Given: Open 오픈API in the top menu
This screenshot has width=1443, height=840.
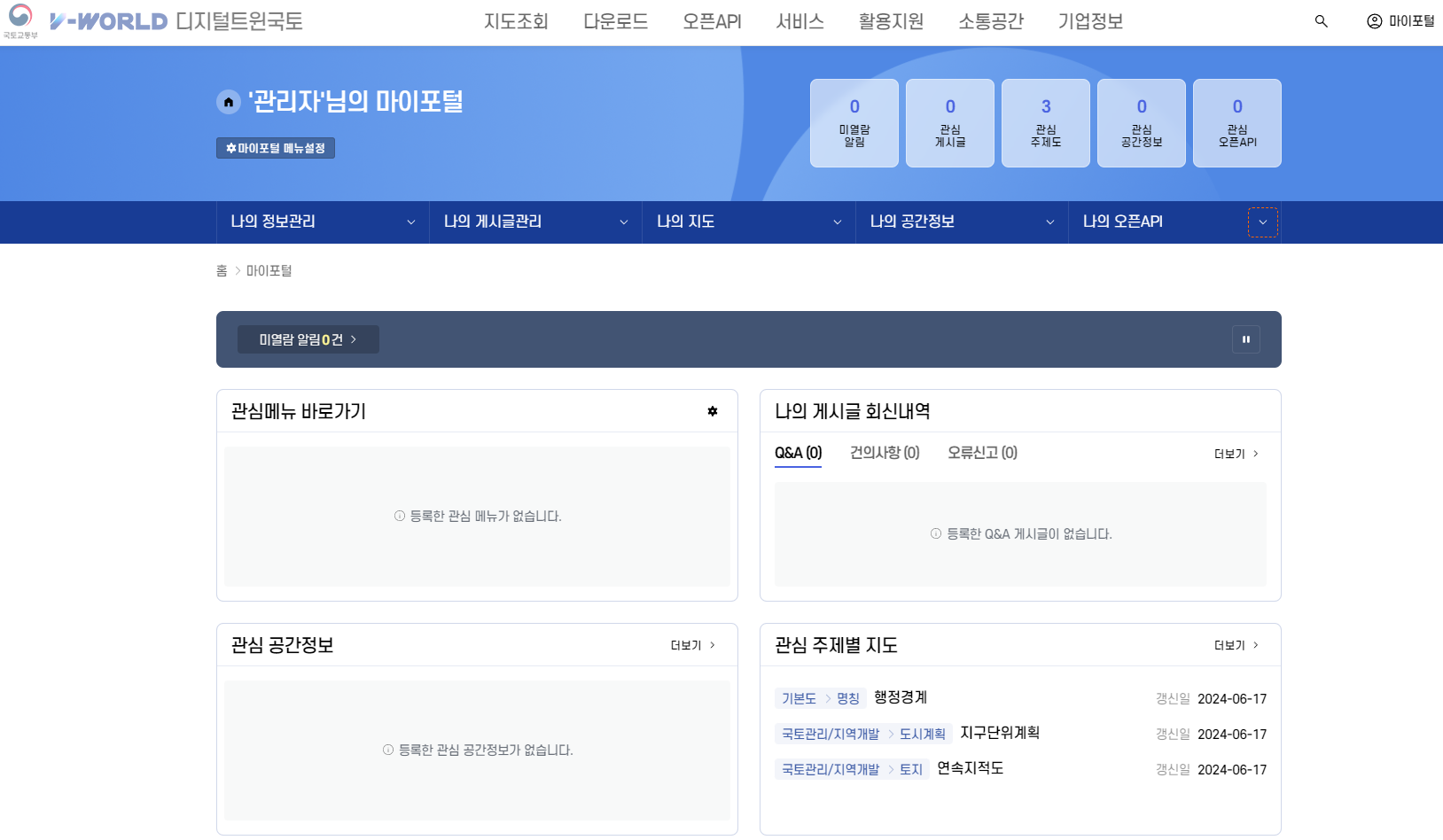Looking at the screenshot, I should [x=712, y=21].
